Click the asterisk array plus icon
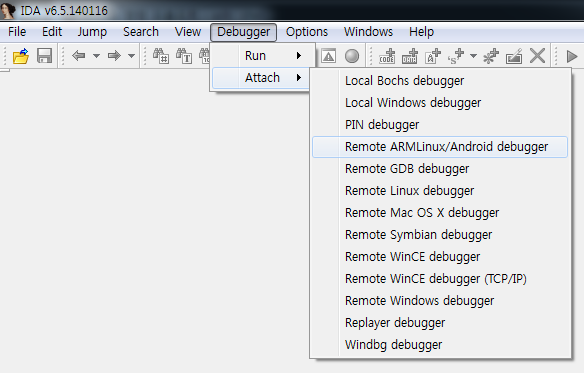This screenshot has height=373, width=584. (x=491, y=56)
